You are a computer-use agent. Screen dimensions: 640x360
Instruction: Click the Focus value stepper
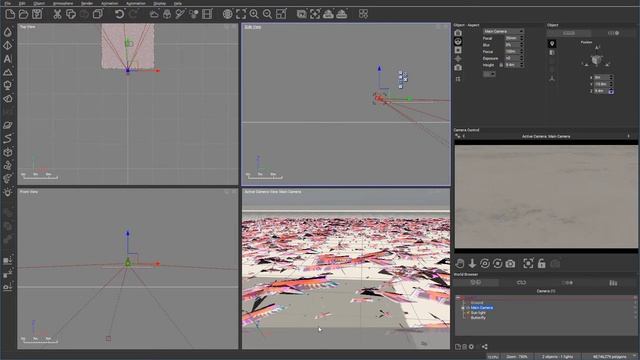pyautogui.click(x=522, y=52)
